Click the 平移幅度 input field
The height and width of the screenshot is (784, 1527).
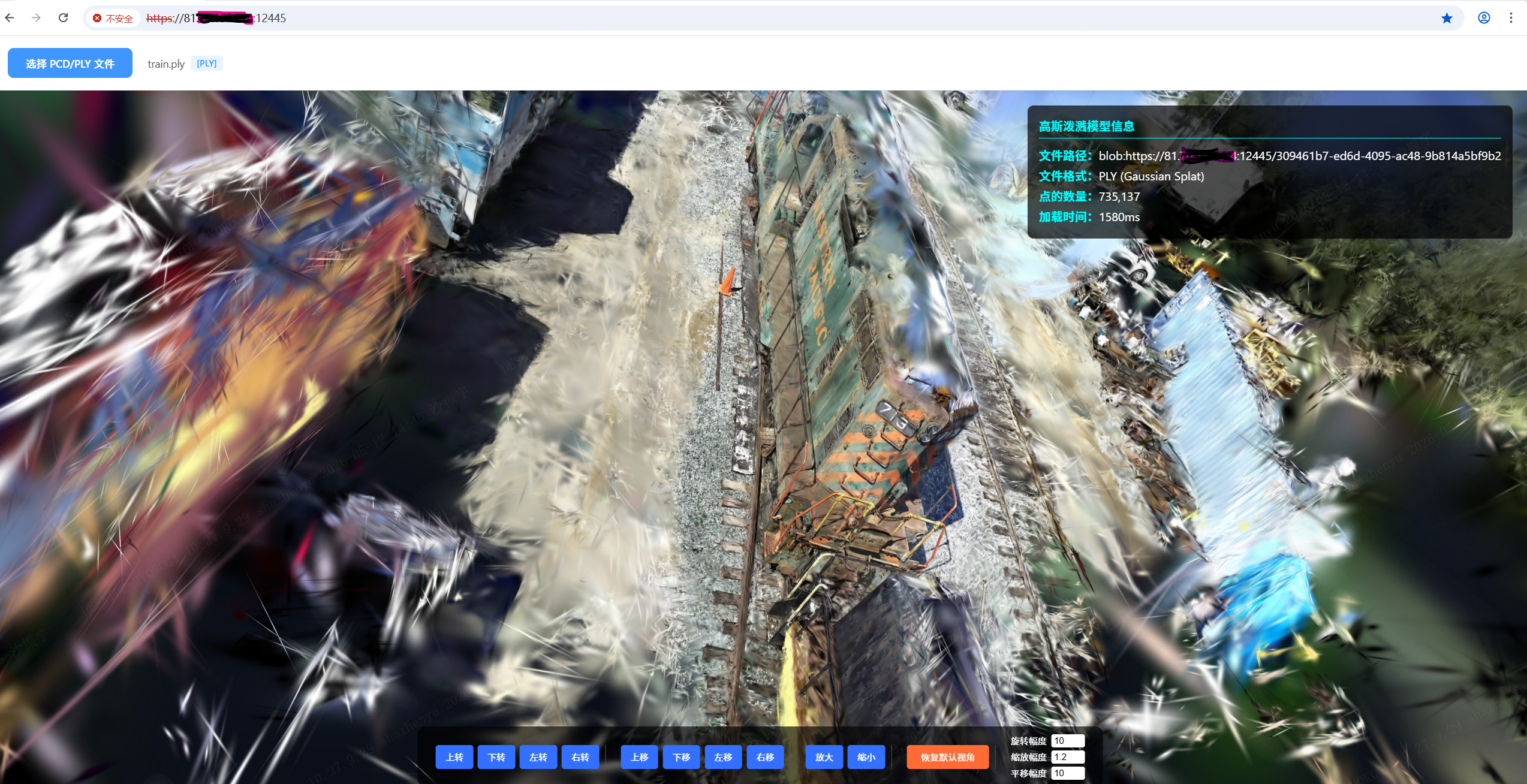pyautogui.click(x=1068, y=773)
